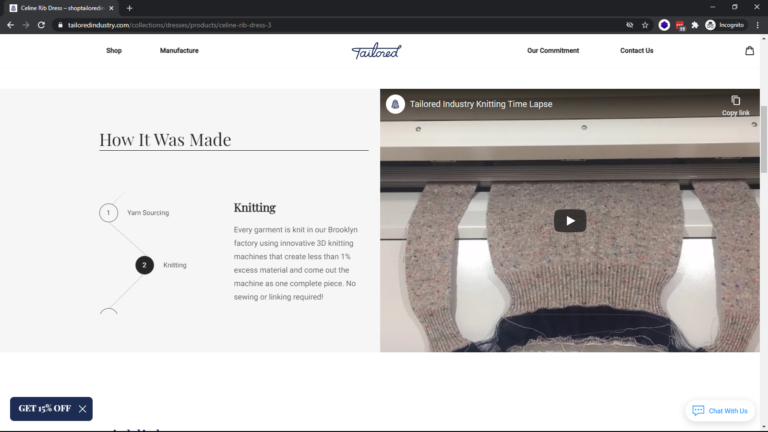Open the Chrome extensions puzzle icon

tap(694, 24)
